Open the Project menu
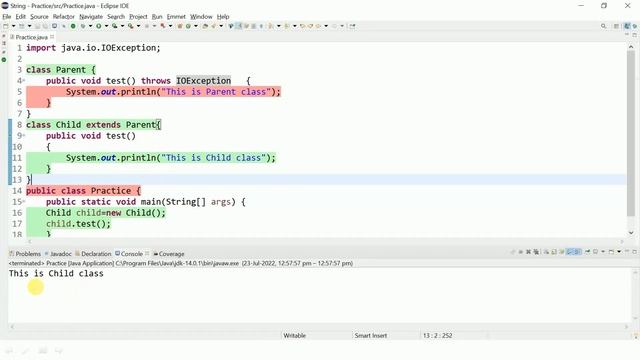The width and height of the screenshot is (640, 360). pos(138,16)
